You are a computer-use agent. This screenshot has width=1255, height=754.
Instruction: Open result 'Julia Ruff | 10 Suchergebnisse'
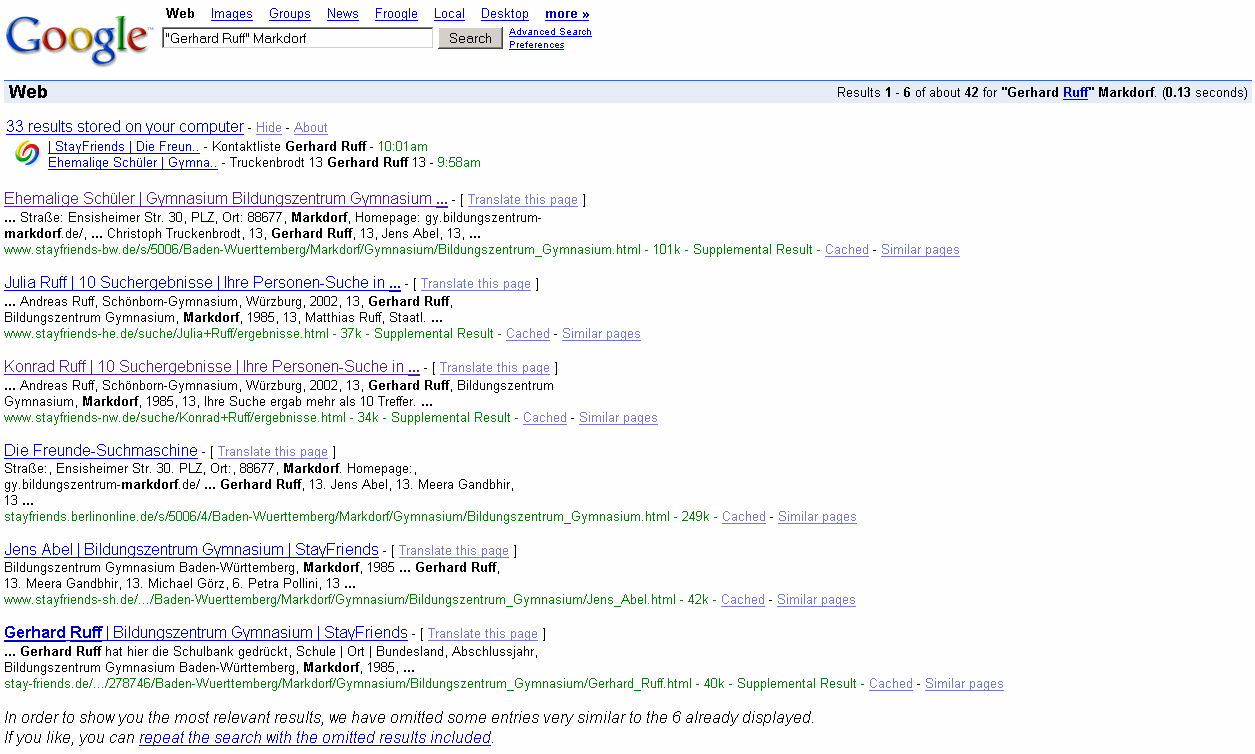click(202, 283)
